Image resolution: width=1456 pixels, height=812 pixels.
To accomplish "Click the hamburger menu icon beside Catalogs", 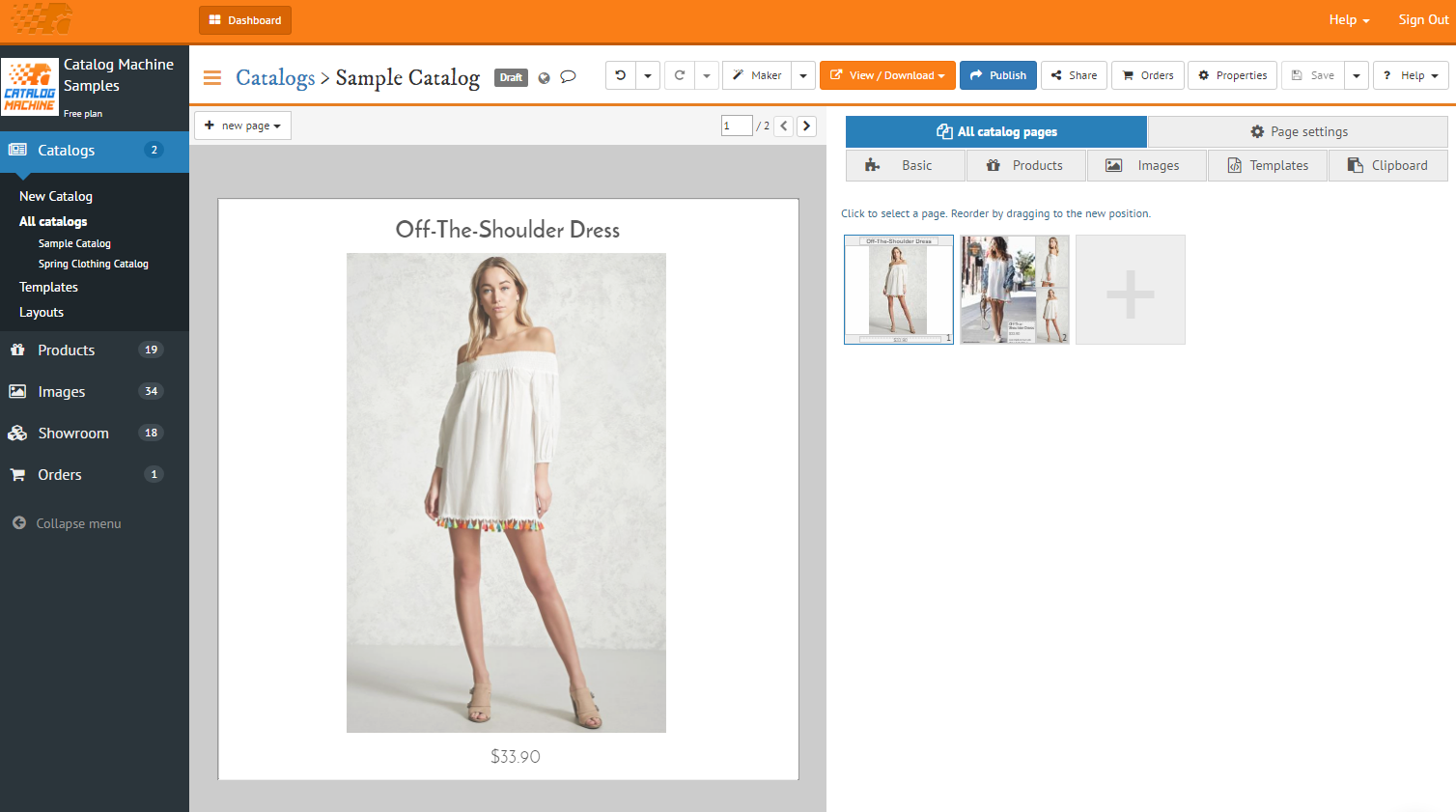I will point(212,77).
